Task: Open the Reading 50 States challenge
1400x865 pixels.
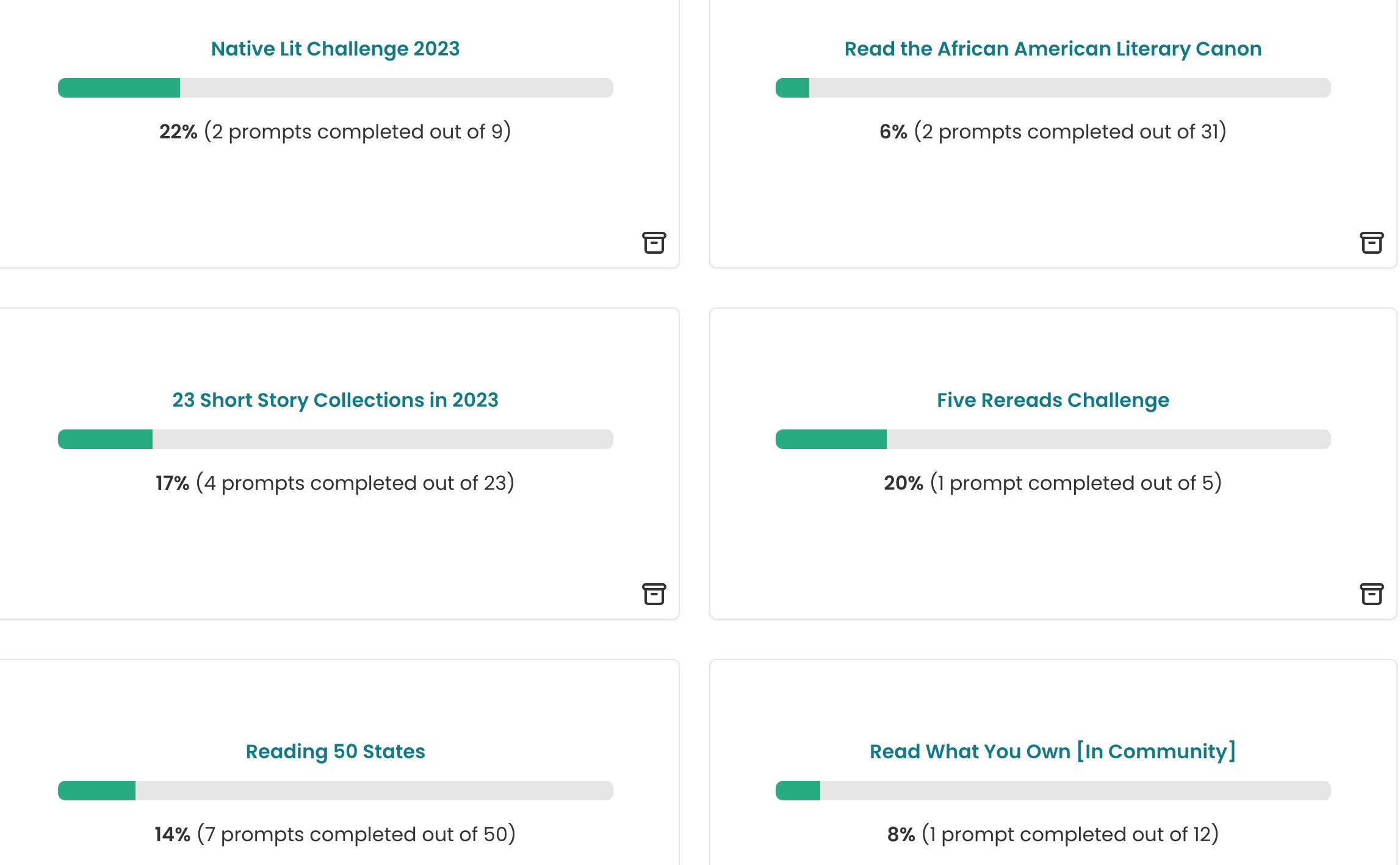Action: point(335,751)
